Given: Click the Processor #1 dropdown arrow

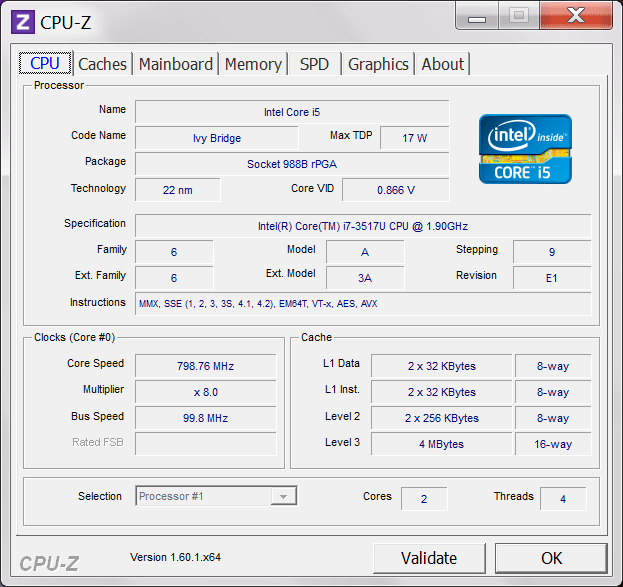Looking at the screenshot, I should coord(283,496).
